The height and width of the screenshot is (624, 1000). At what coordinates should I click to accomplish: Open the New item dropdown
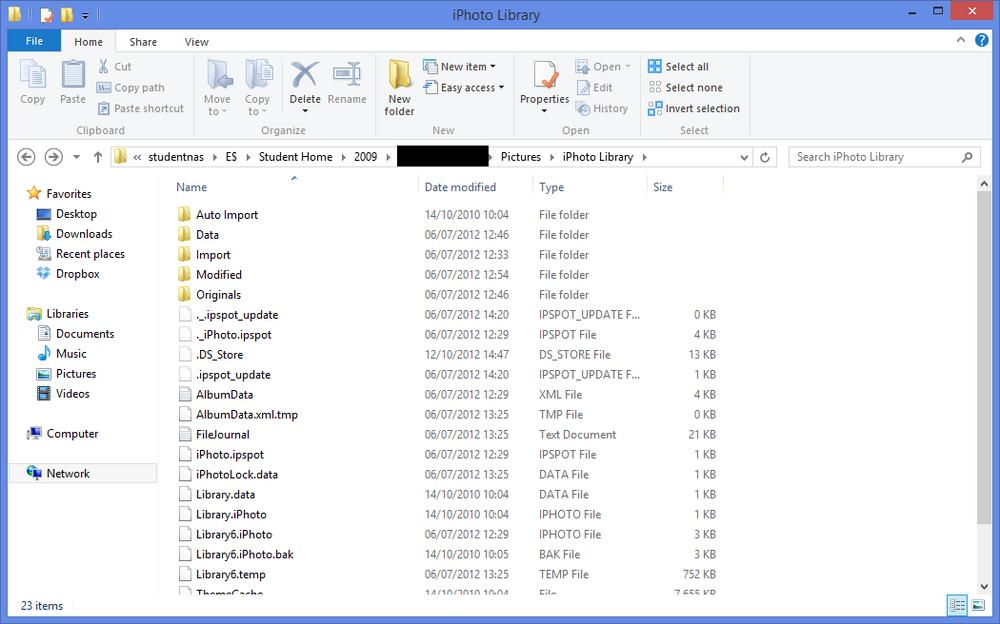(x=459, y=66)
